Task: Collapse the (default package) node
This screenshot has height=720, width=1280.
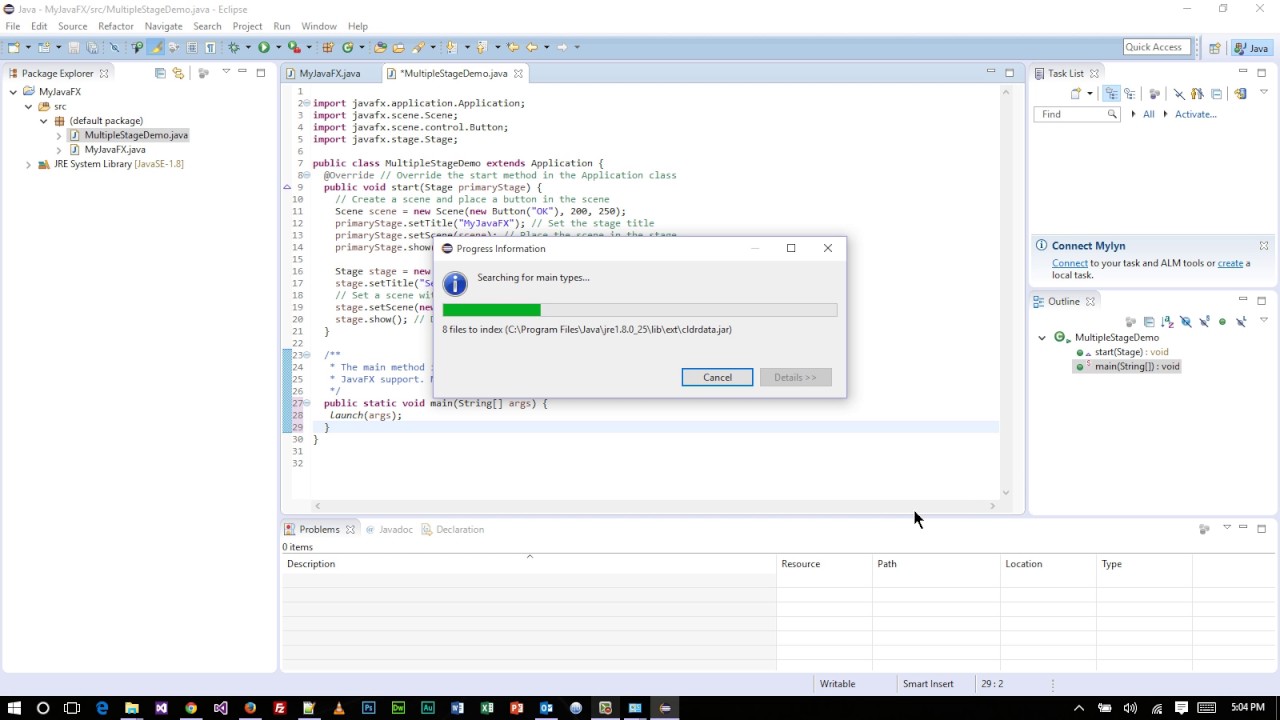Action: 44,121
